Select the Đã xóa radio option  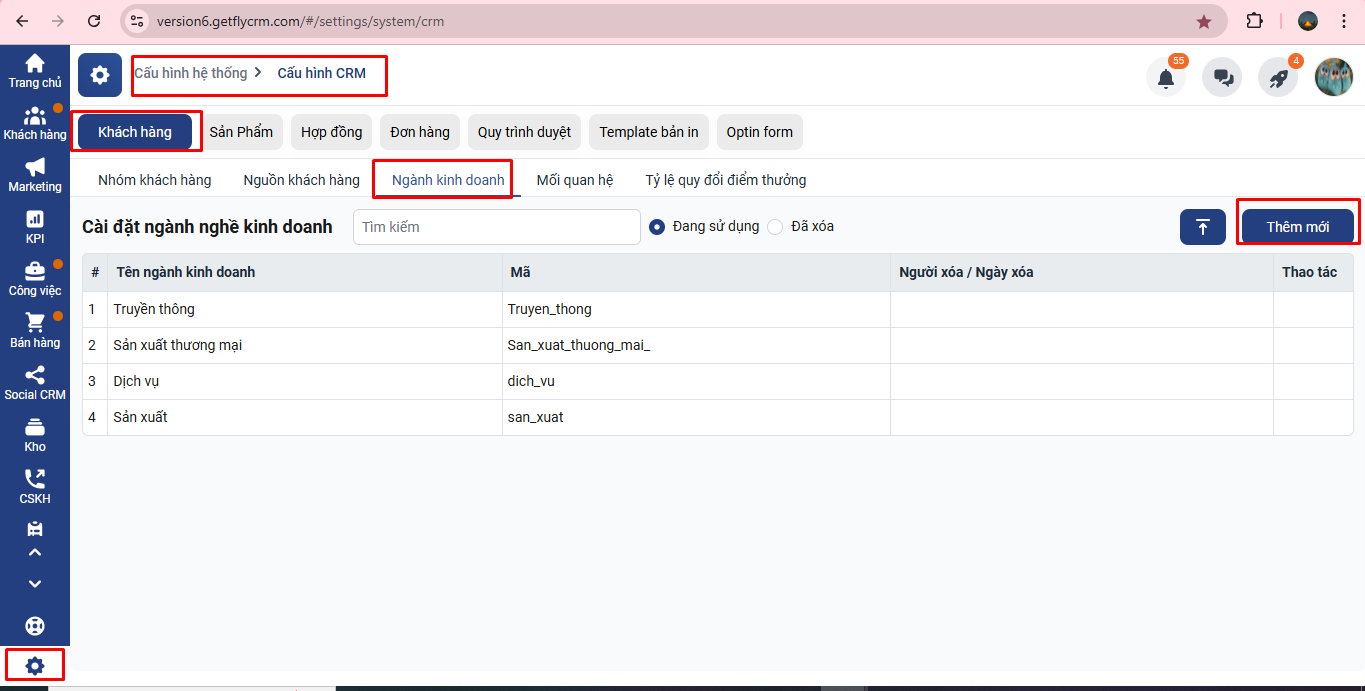click(x=775, y=227)
